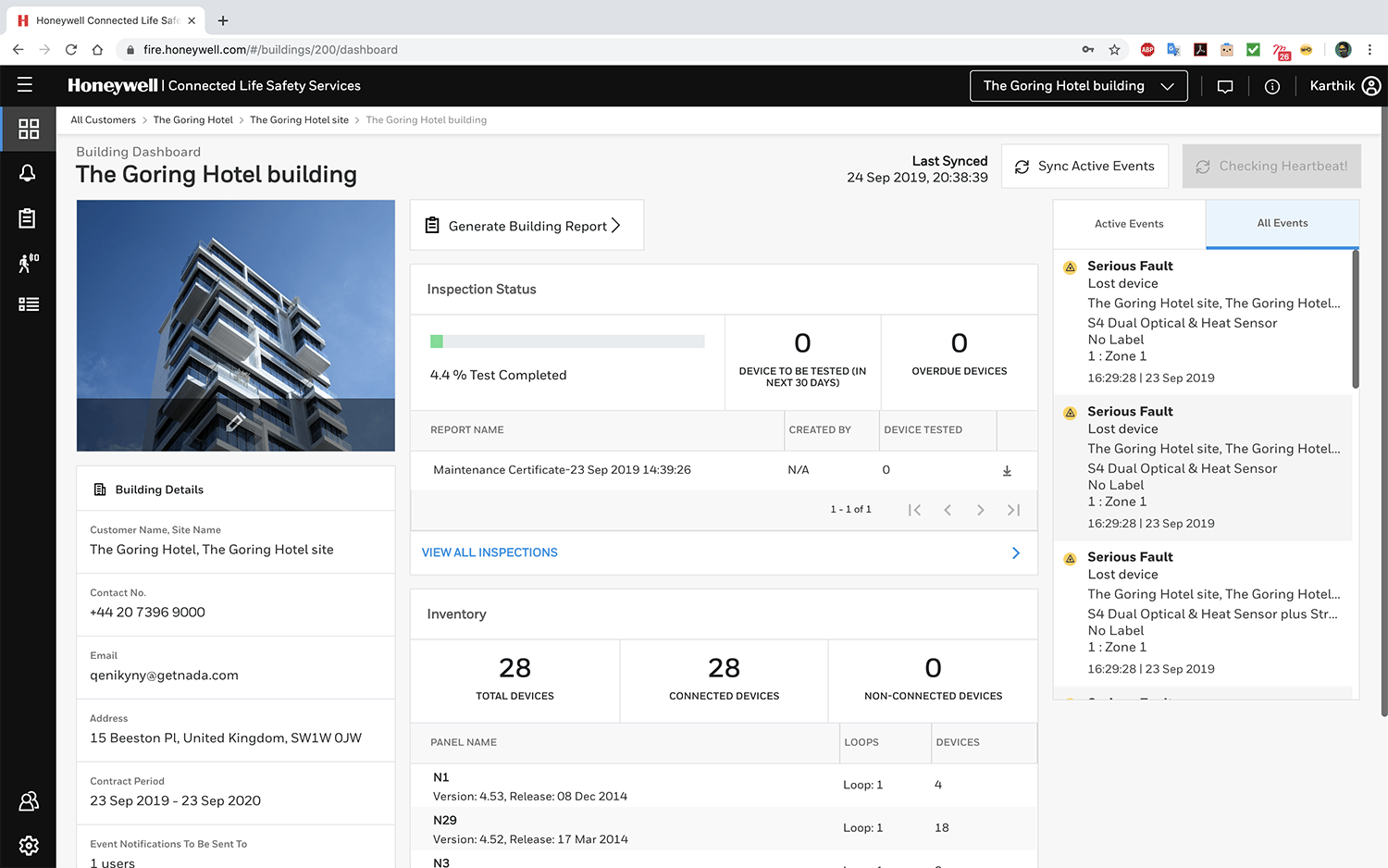This screenshot has height=868, width=1388.
Task: Open notifications bell in sidebar
Action: [x=28, y=173]
